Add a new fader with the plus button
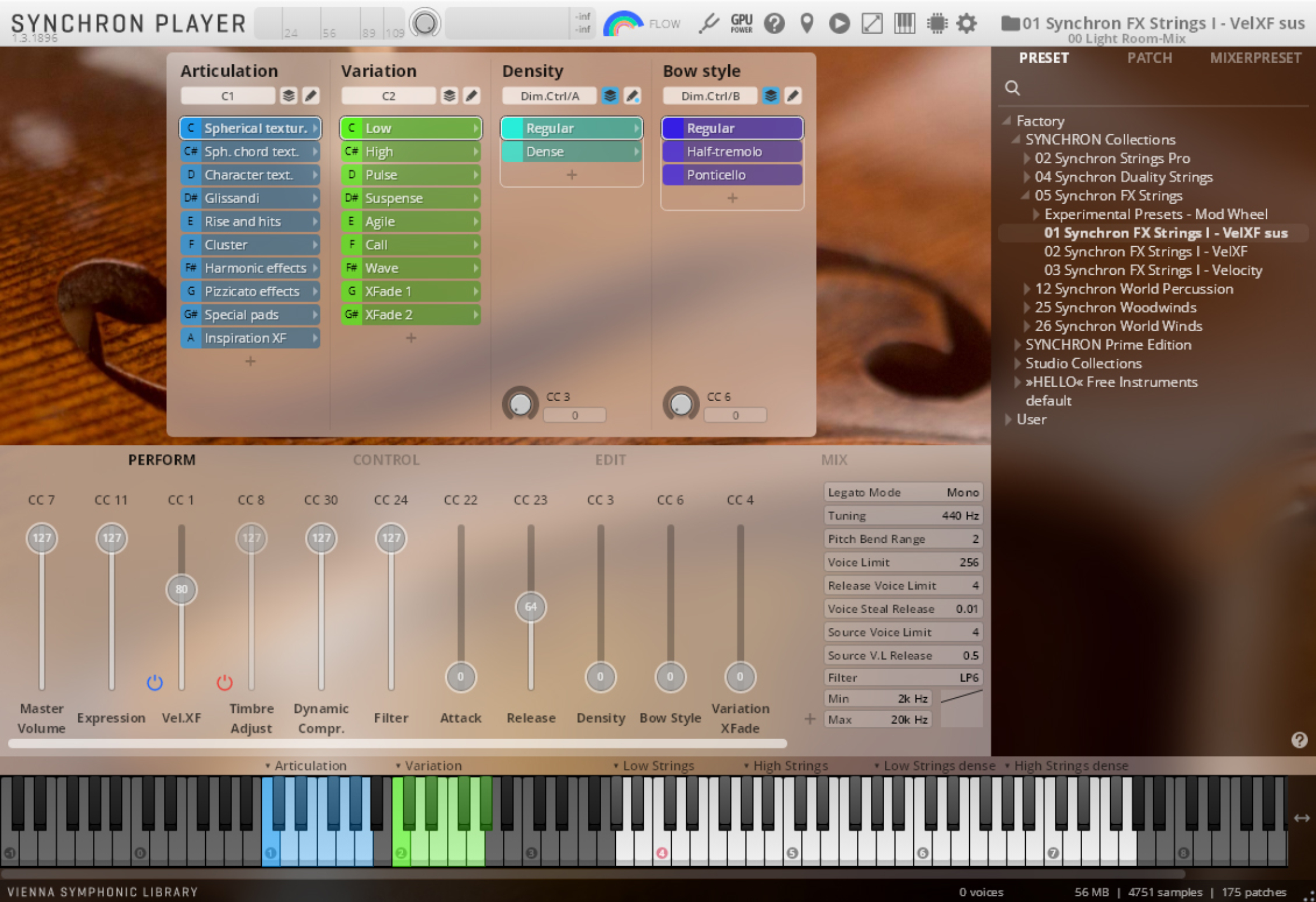This screenshot has width=1316, height=902. [x=810, y=718]
